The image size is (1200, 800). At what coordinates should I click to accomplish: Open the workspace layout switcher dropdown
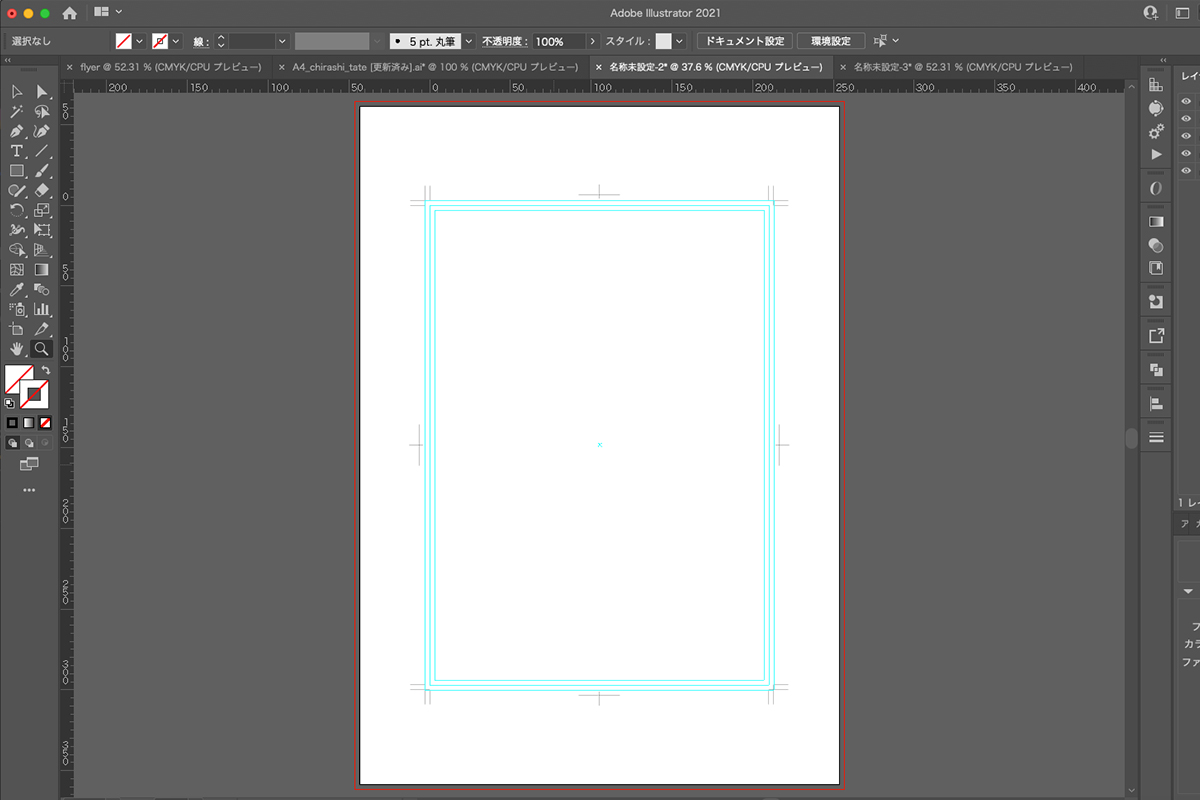106,12
